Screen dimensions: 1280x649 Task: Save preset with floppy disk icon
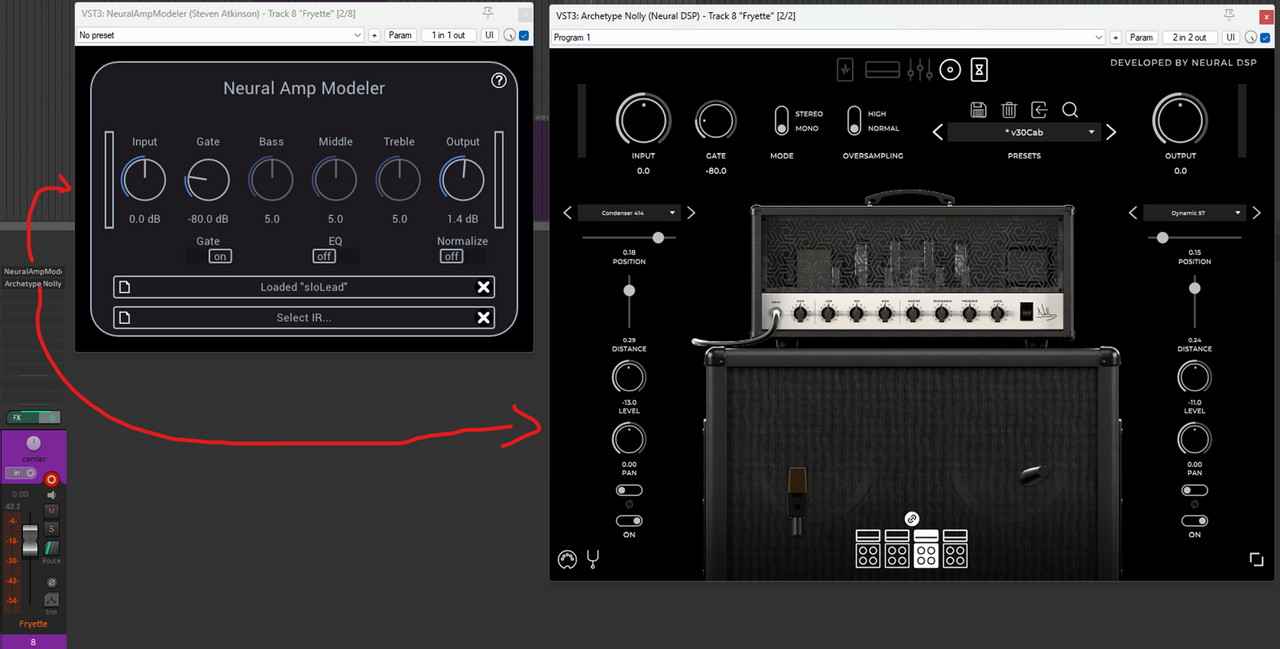tap(979, 110)
